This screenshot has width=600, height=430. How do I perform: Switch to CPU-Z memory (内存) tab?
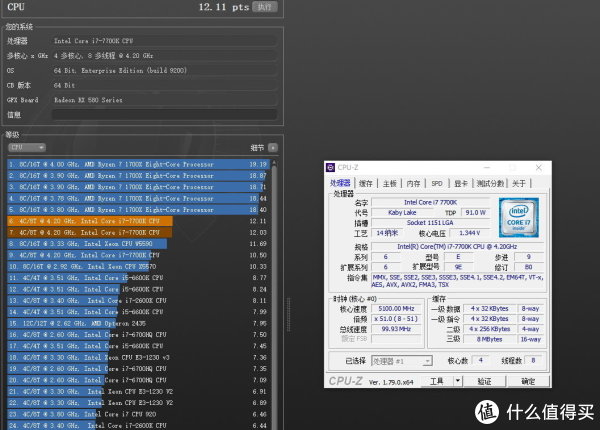coord(413,184)
